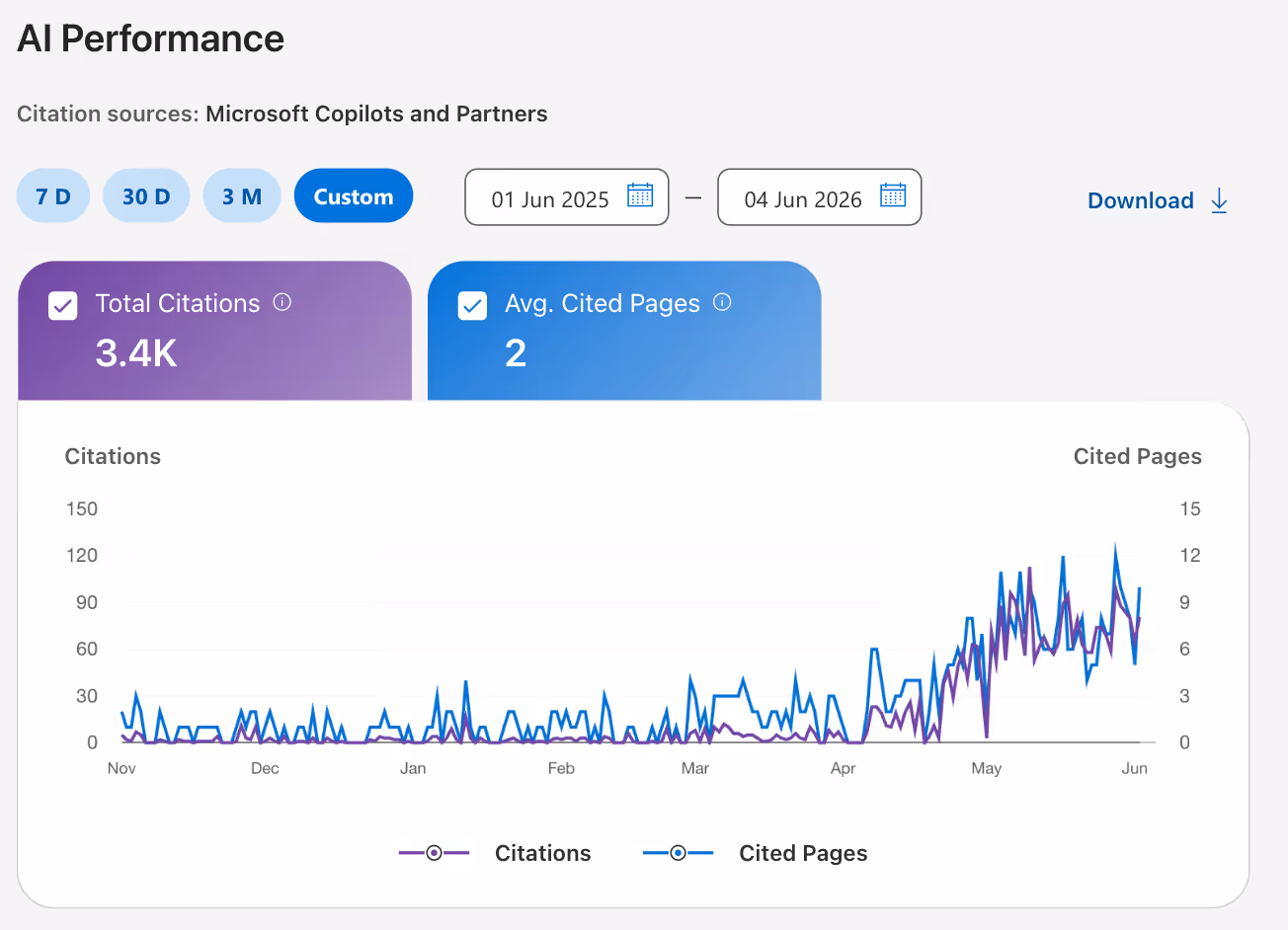Uncheck the Total Citations checkbox

click(63, 306)
